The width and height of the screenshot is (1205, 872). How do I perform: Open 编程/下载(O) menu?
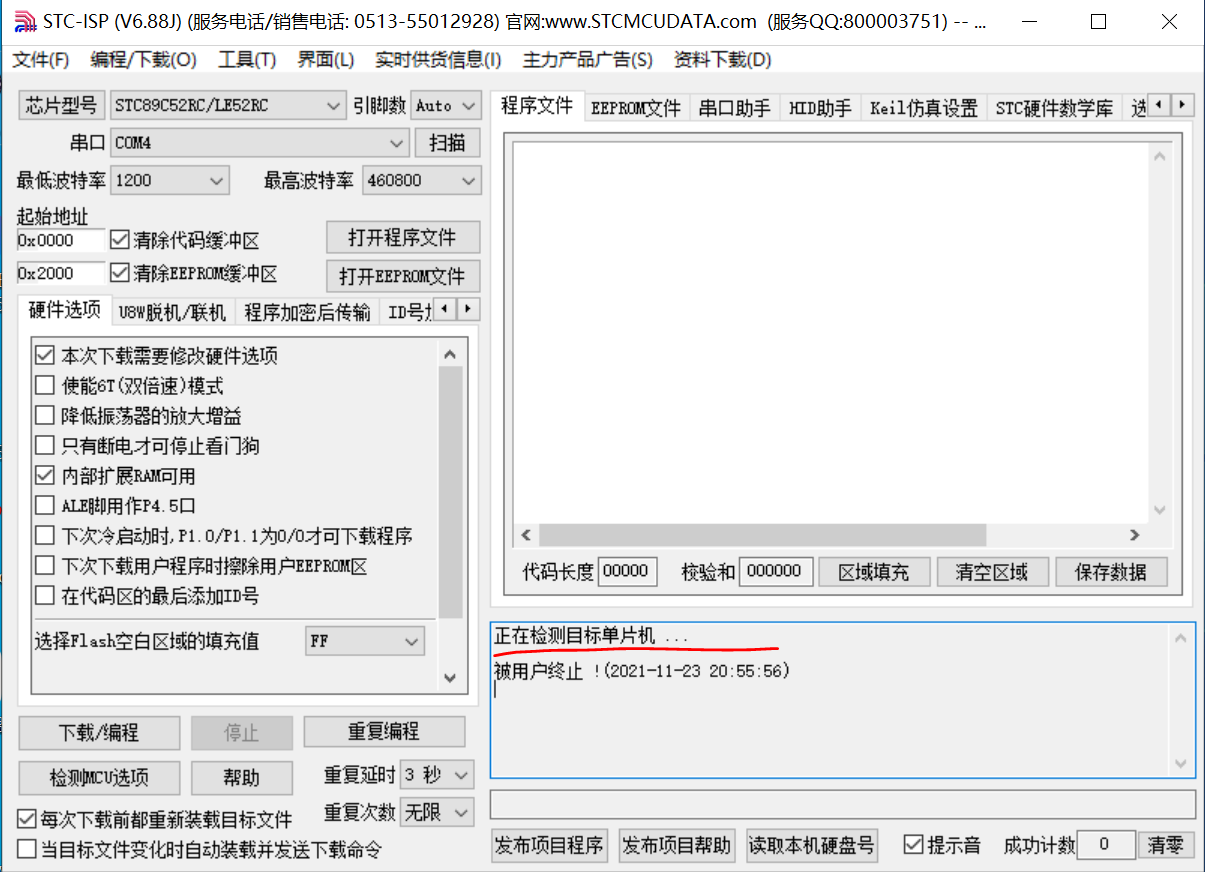pos(143,60)
